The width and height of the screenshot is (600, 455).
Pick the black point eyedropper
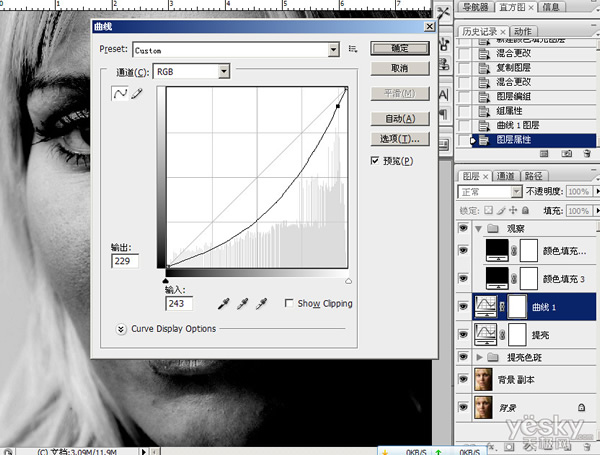click(223, 304)
